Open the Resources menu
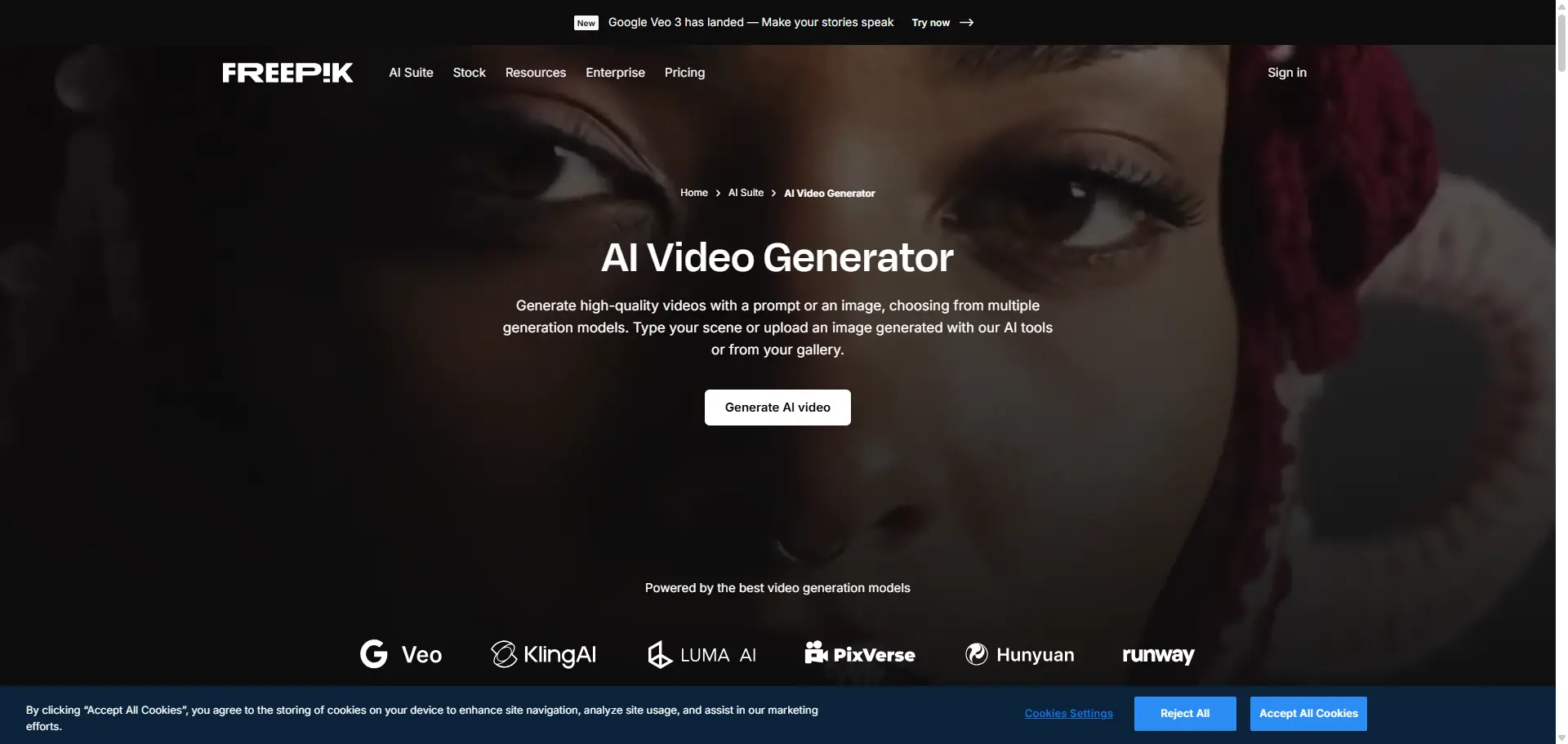1568x744 pixels. [535, 72]
